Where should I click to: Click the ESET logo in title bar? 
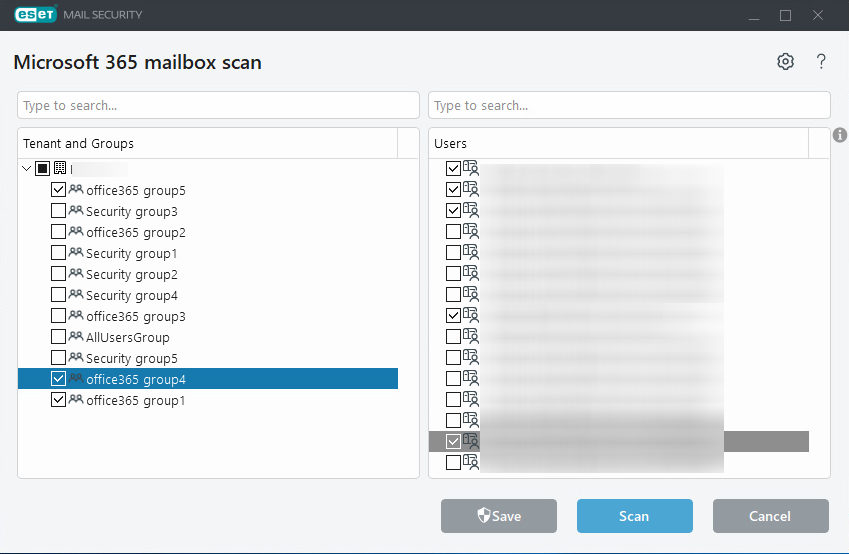click(36, 15)
